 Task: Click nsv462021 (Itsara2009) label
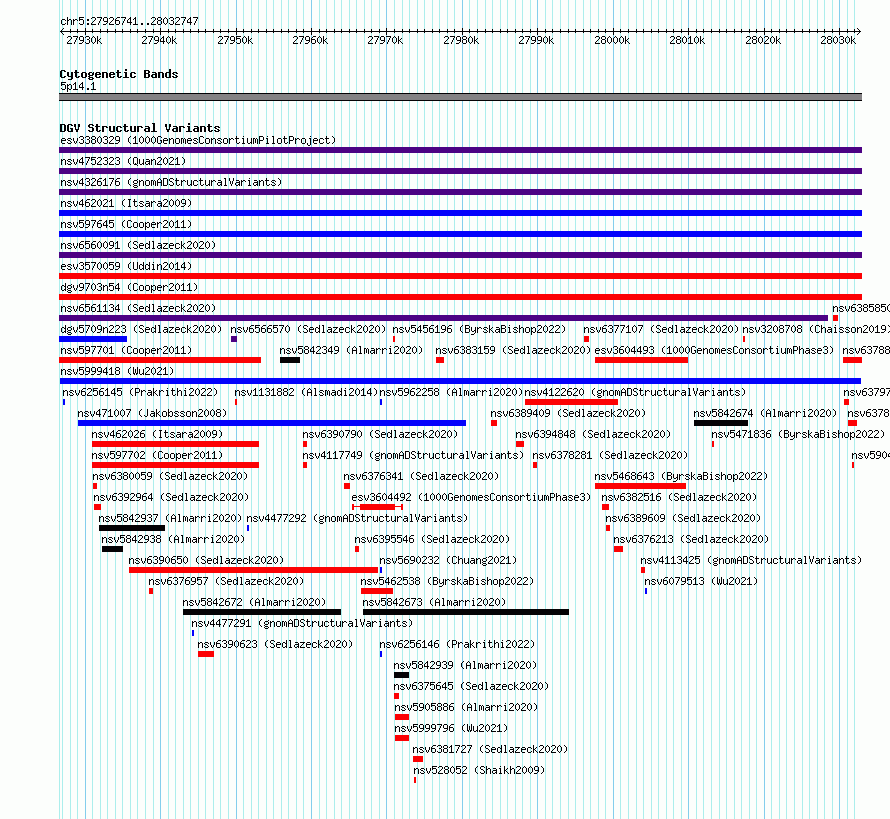tap(126, 203)
